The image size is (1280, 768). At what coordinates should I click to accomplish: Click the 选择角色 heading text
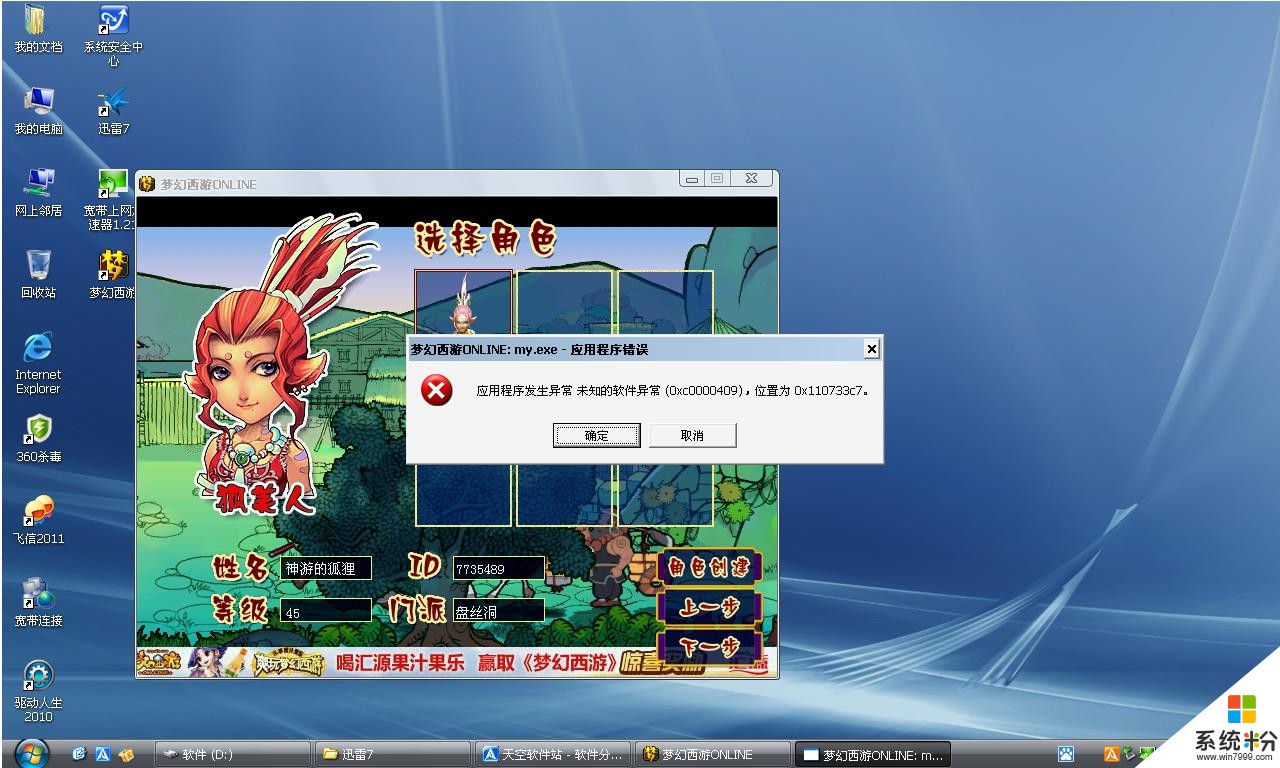pos(485,241)
